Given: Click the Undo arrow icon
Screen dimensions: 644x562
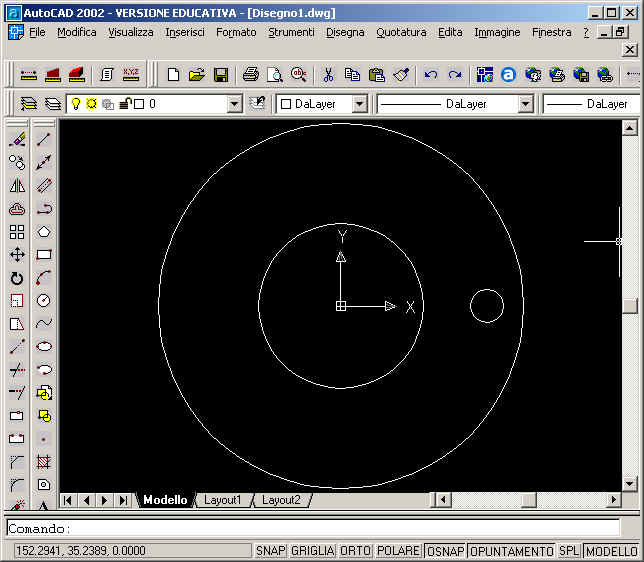Looking at the screenshot, I should click(x=431, y=75).
